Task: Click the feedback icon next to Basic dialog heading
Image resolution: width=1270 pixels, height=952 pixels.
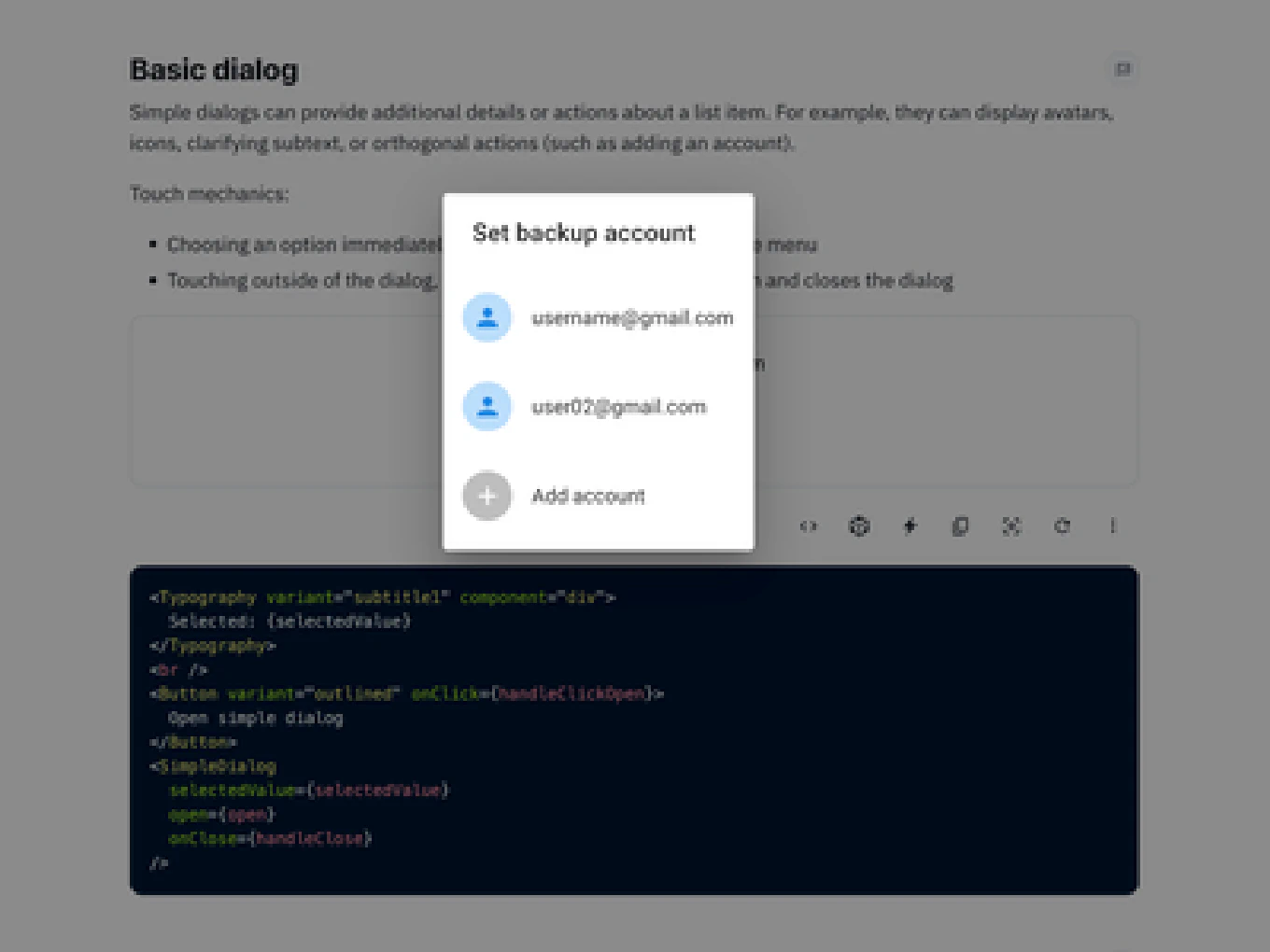Action: pos(1123,69)
